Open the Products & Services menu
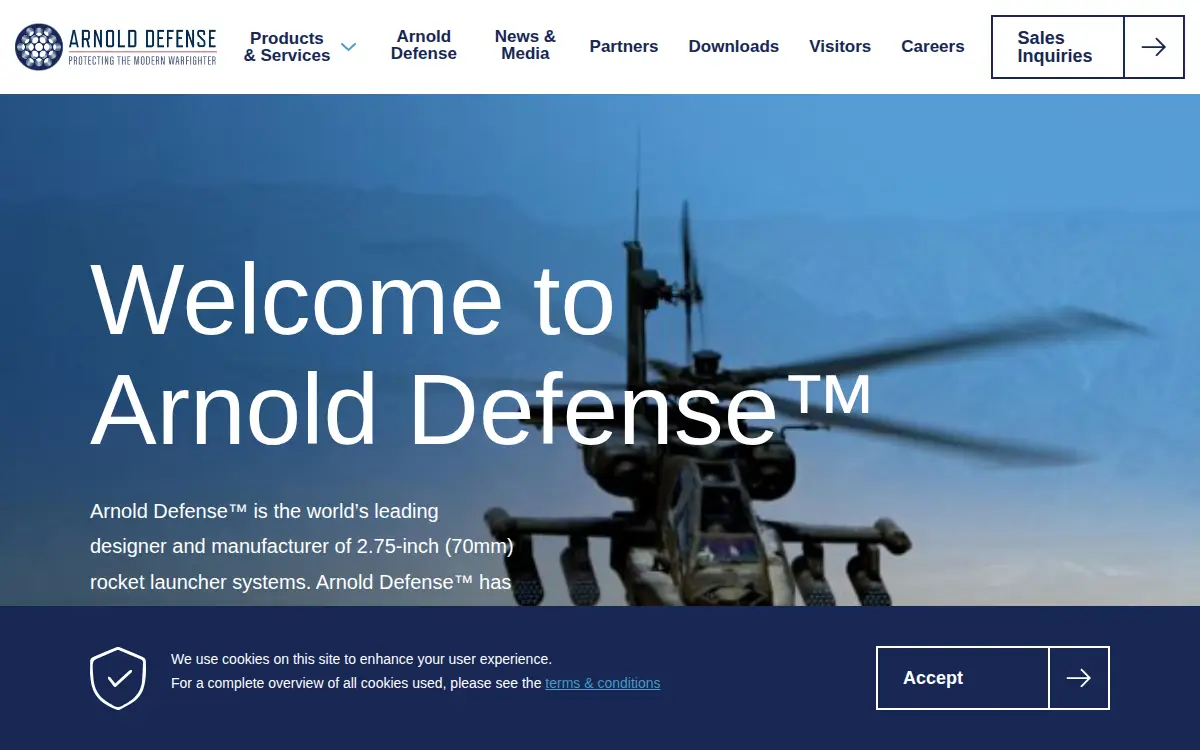The height and width of the screenshot is (750, 1200). point(287,47)
